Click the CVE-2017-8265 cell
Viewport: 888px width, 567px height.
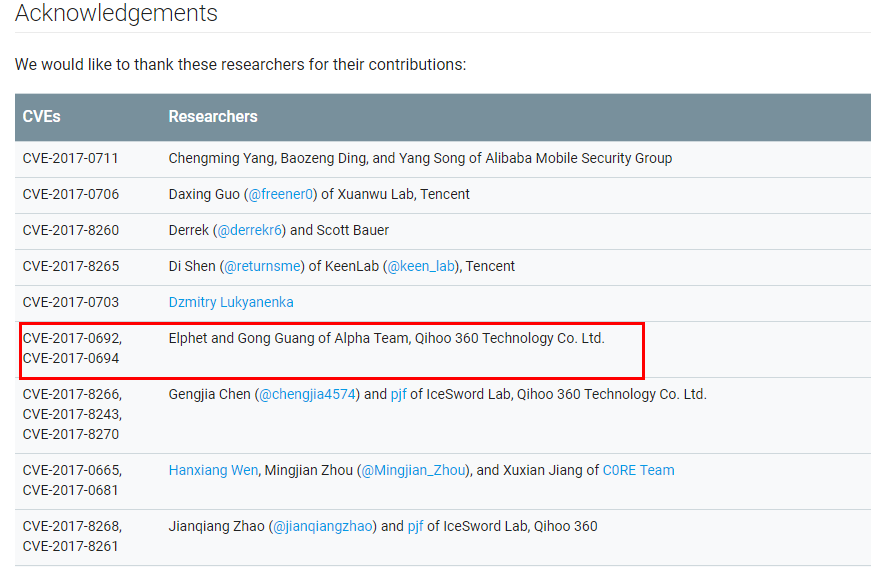coord(71,266)
